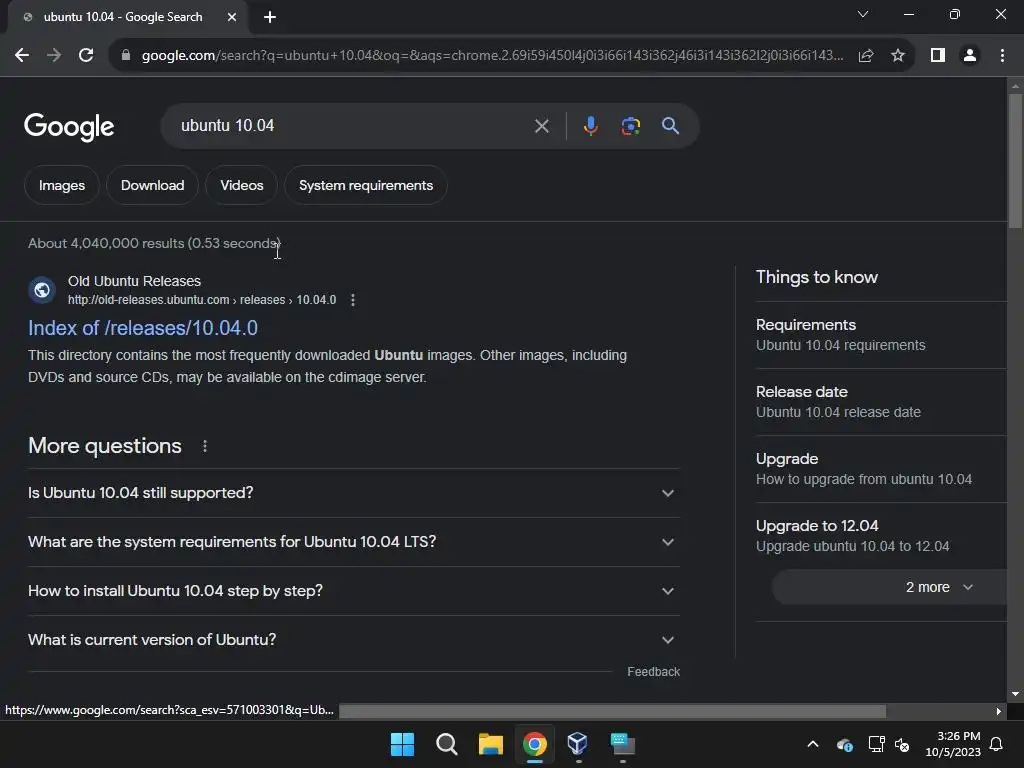Image resolution: width=1024 pixels, height=768 pixels.
Task: Click the forward navigation arrow
Action: [x=54, y=56]
